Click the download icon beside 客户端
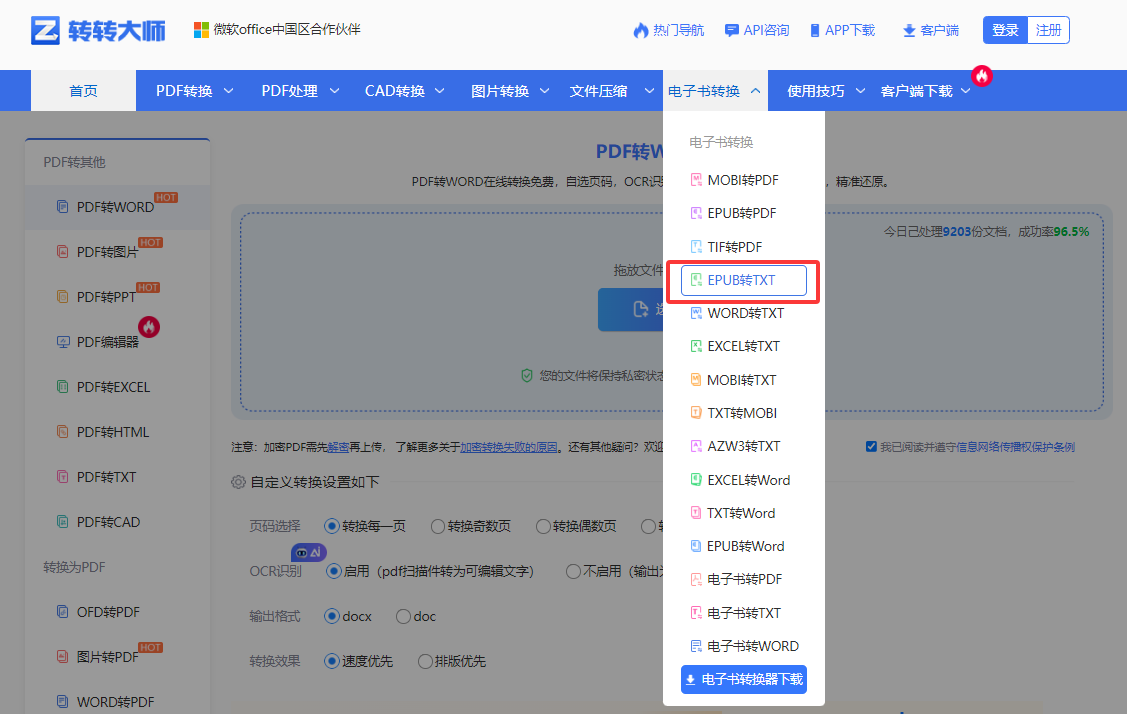Screen dimensions: 1127x714 (909, 30)
